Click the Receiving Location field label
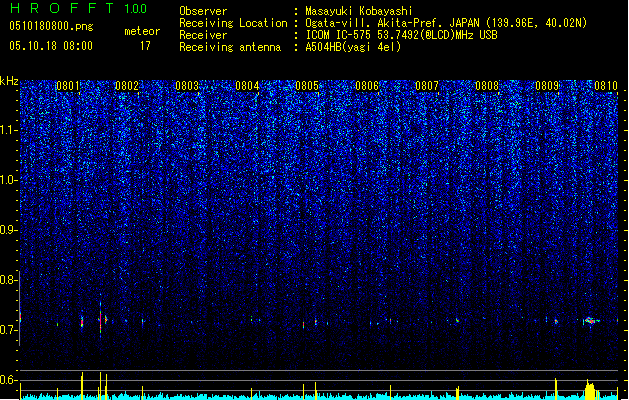This screenshot has width=629, height=400. pyautogui.click(x=233, y=23)
